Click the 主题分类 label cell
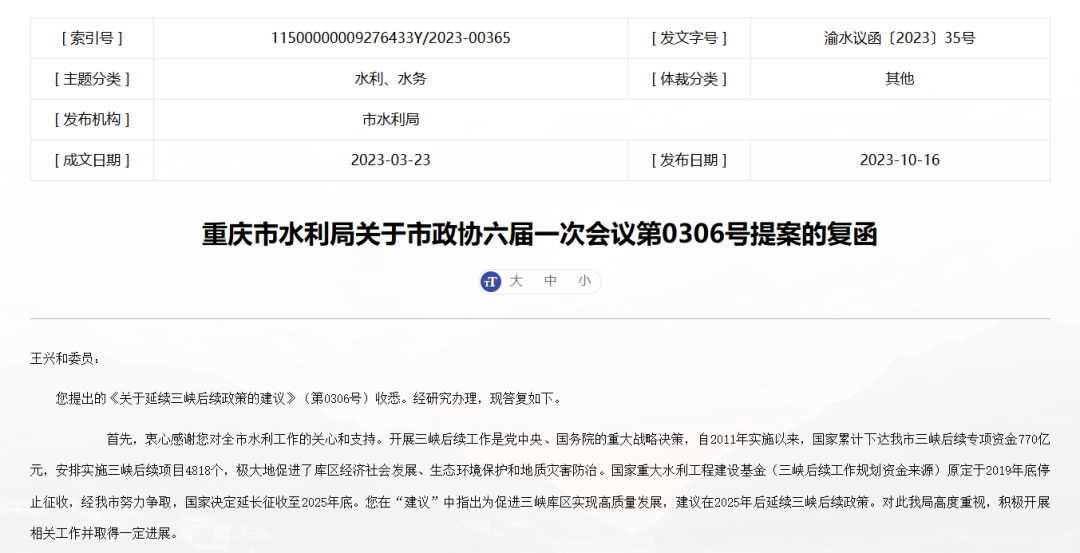 click(x=92, y=79)
